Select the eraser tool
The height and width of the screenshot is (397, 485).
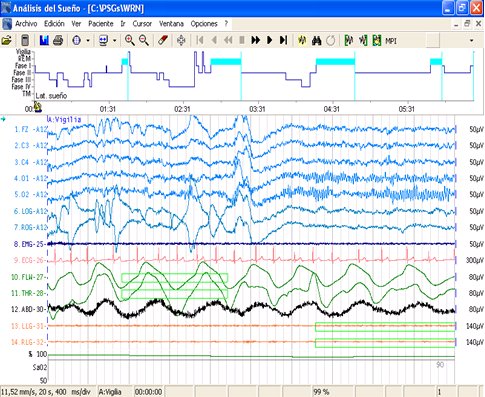(x=163, y=41)
